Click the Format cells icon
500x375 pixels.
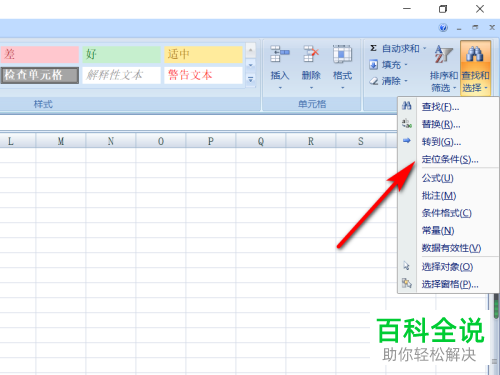pos(342,54)
